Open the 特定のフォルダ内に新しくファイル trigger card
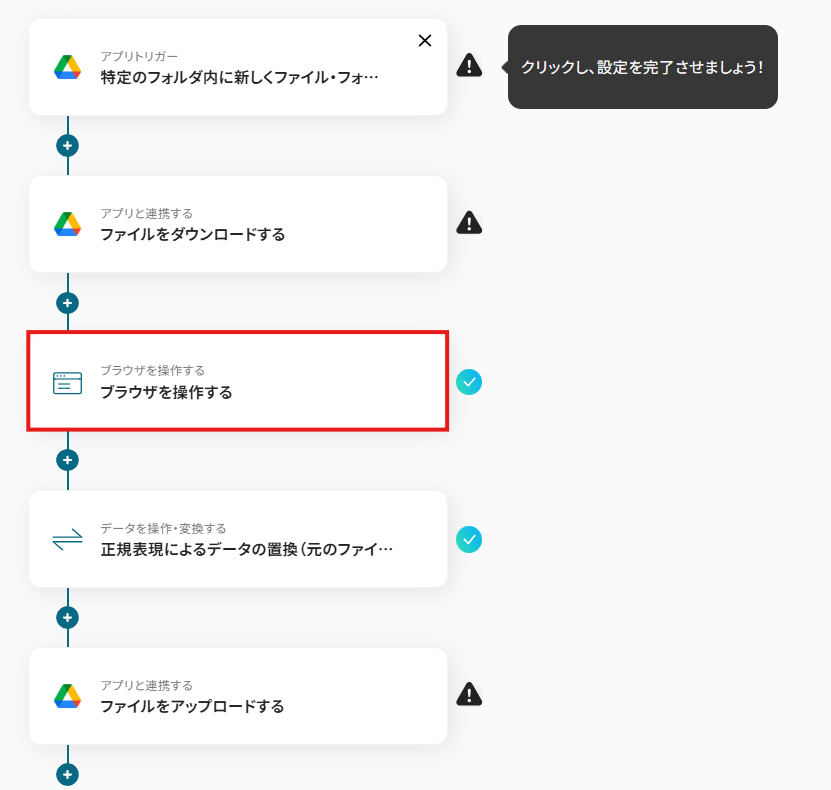The image size is (831, 790). [x=238, y=67]
